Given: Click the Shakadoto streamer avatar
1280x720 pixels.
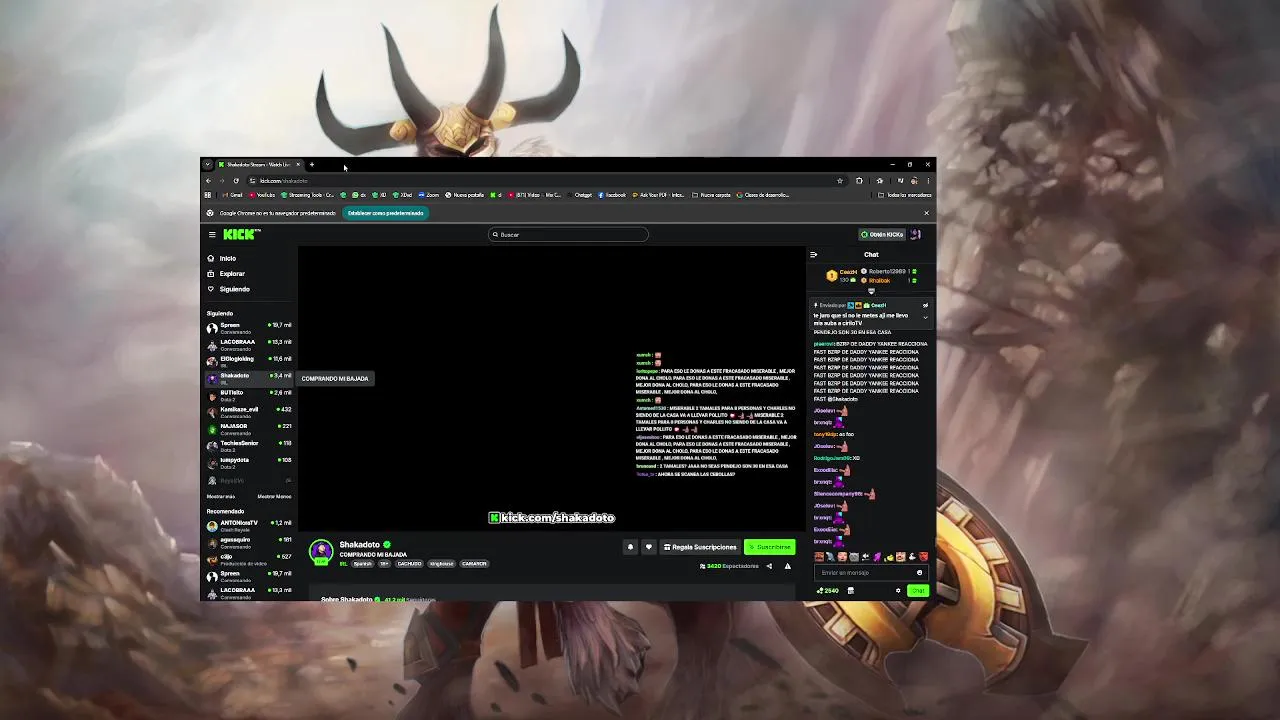Looking at the screenshot, I should pos(321,552).
